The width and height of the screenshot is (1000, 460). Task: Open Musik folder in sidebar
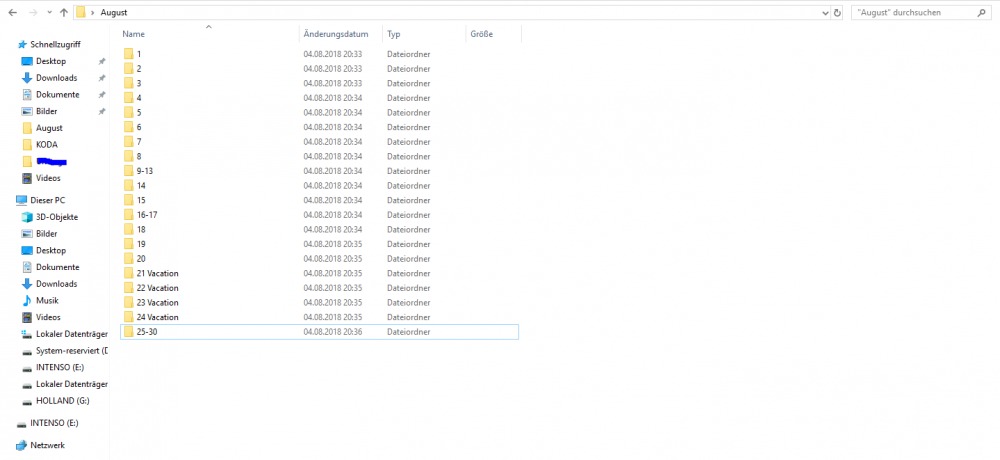click(47, 300)
